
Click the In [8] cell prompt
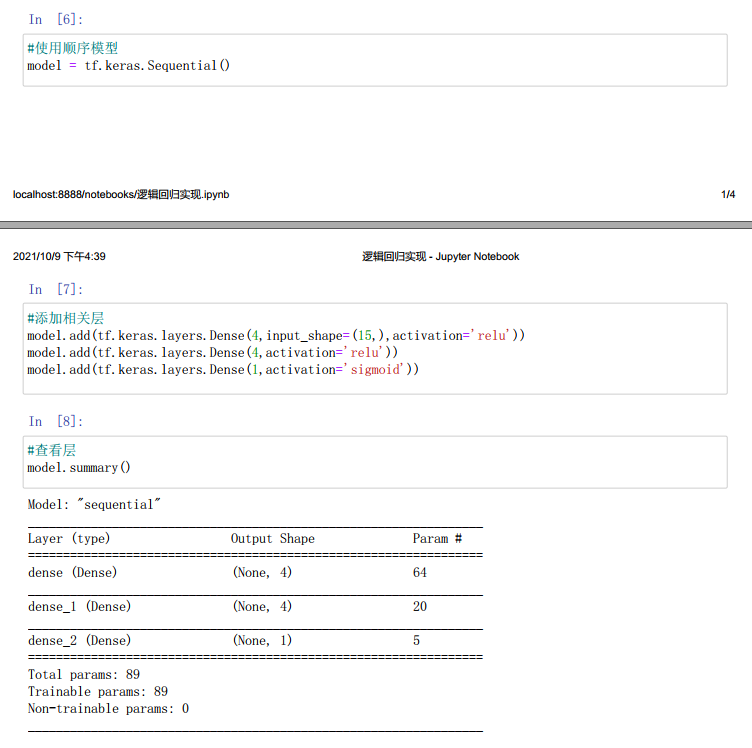click(55, 421)
